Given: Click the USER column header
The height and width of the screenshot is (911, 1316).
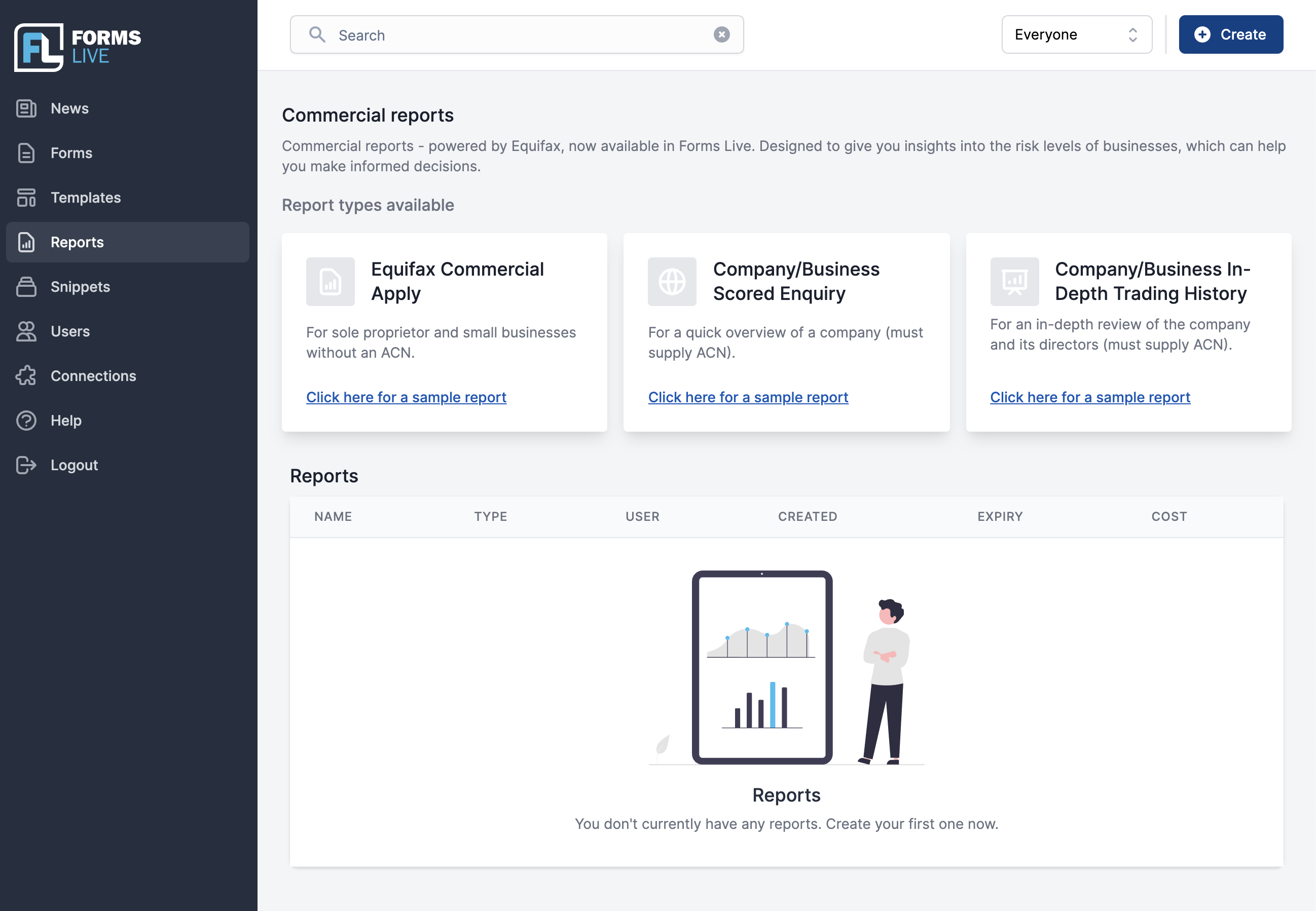Looking at the screenshot, I should pos(642,517).
